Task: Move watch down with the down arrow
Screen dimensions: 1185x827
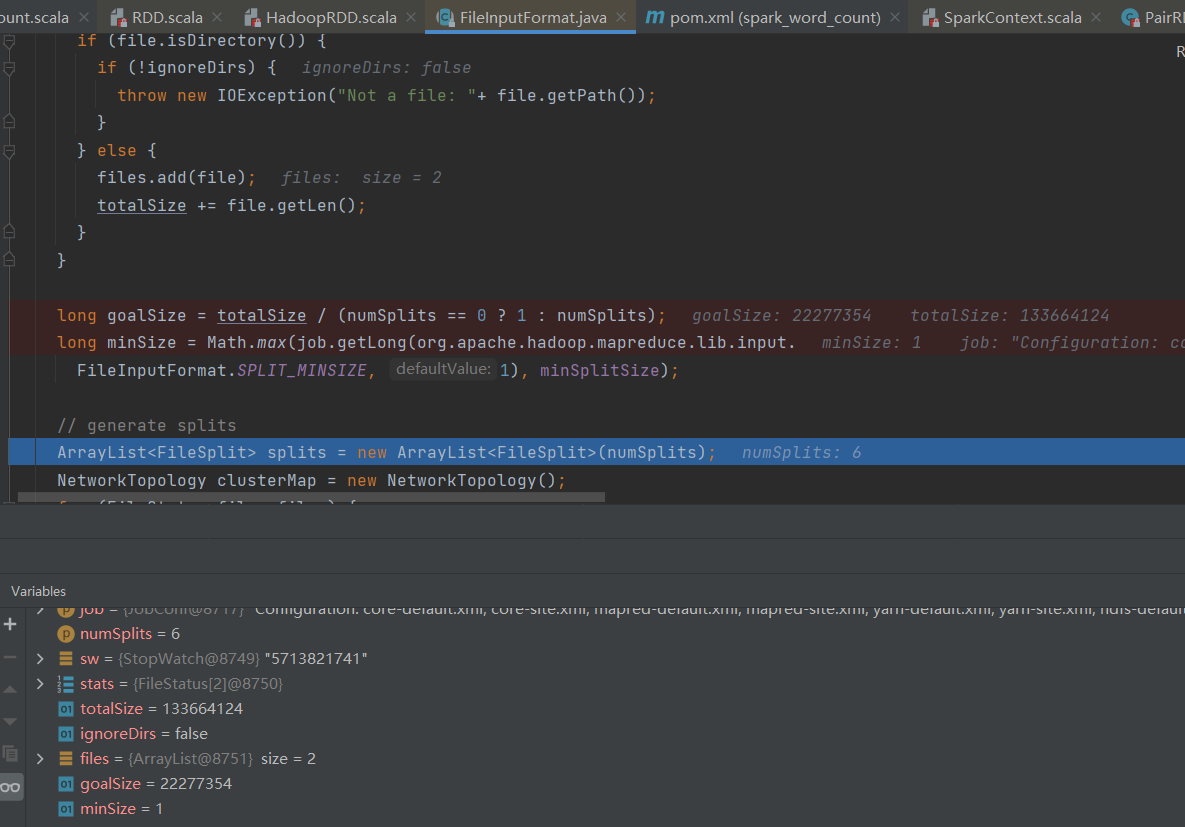Action: (10, 722)
